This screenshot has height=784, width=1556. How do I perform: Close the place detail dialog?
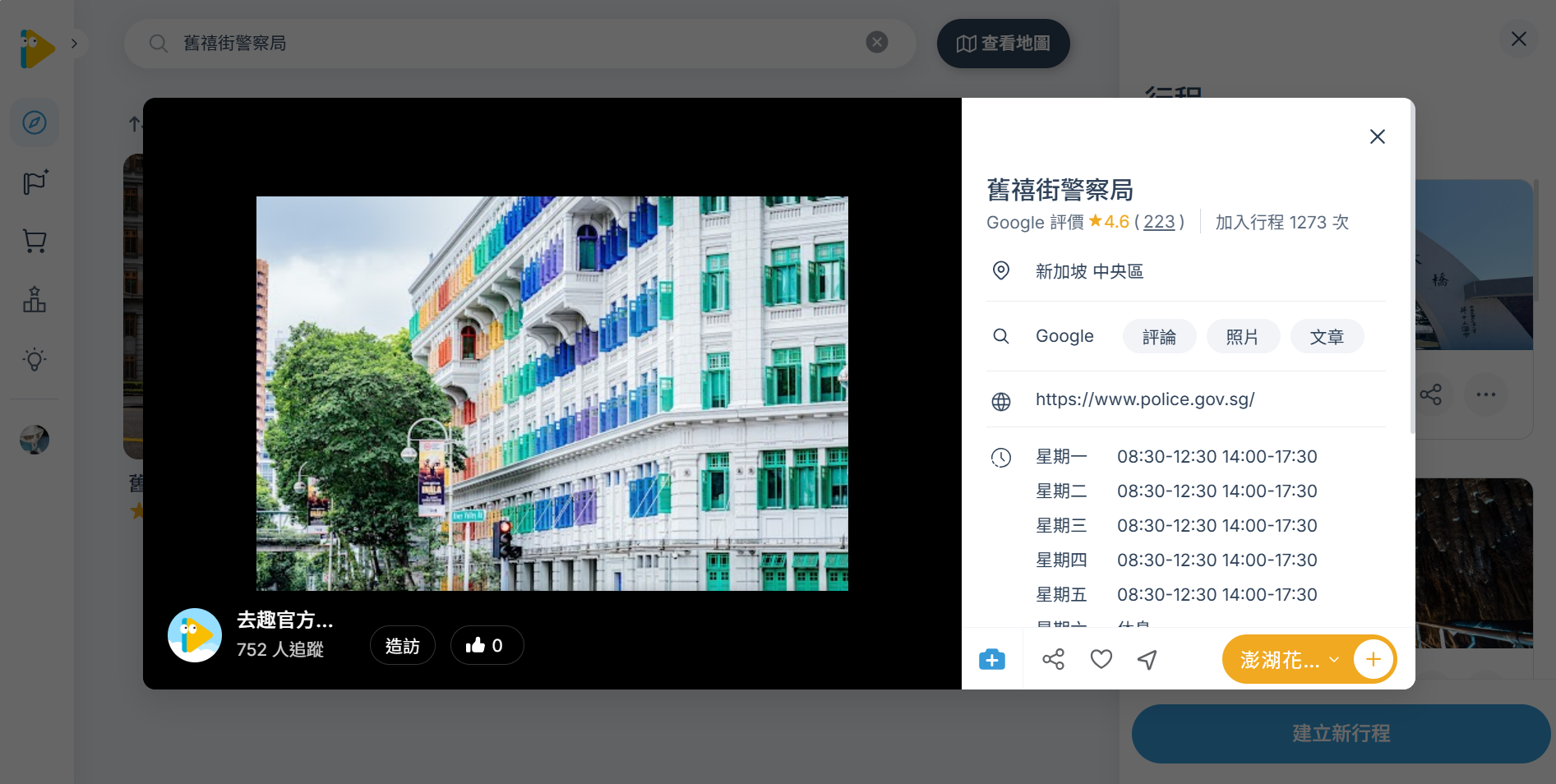point(1378,136)
